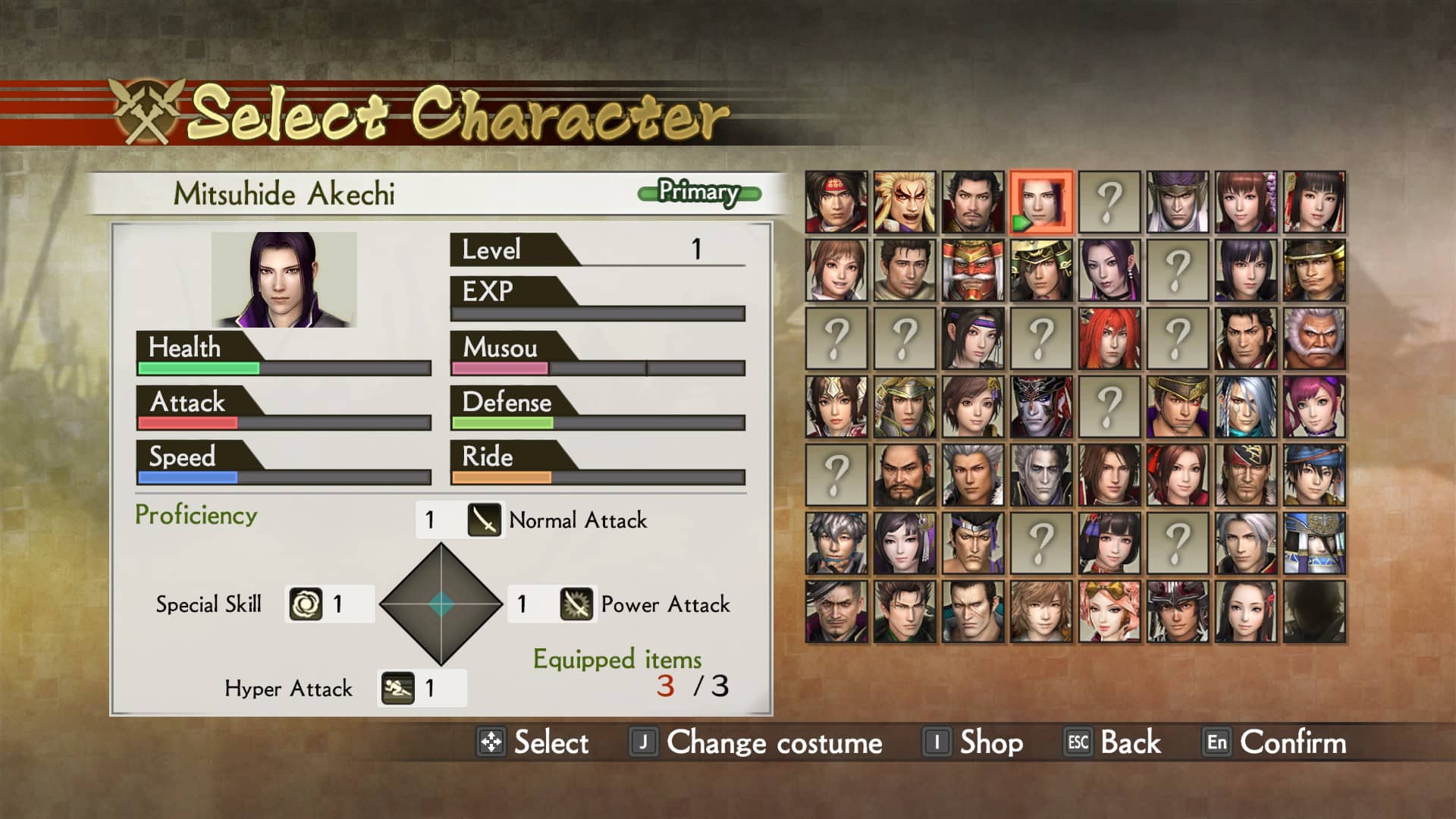Select the golden-maned kabuki face portrait
1456x819 pixels.
point(905,202)
